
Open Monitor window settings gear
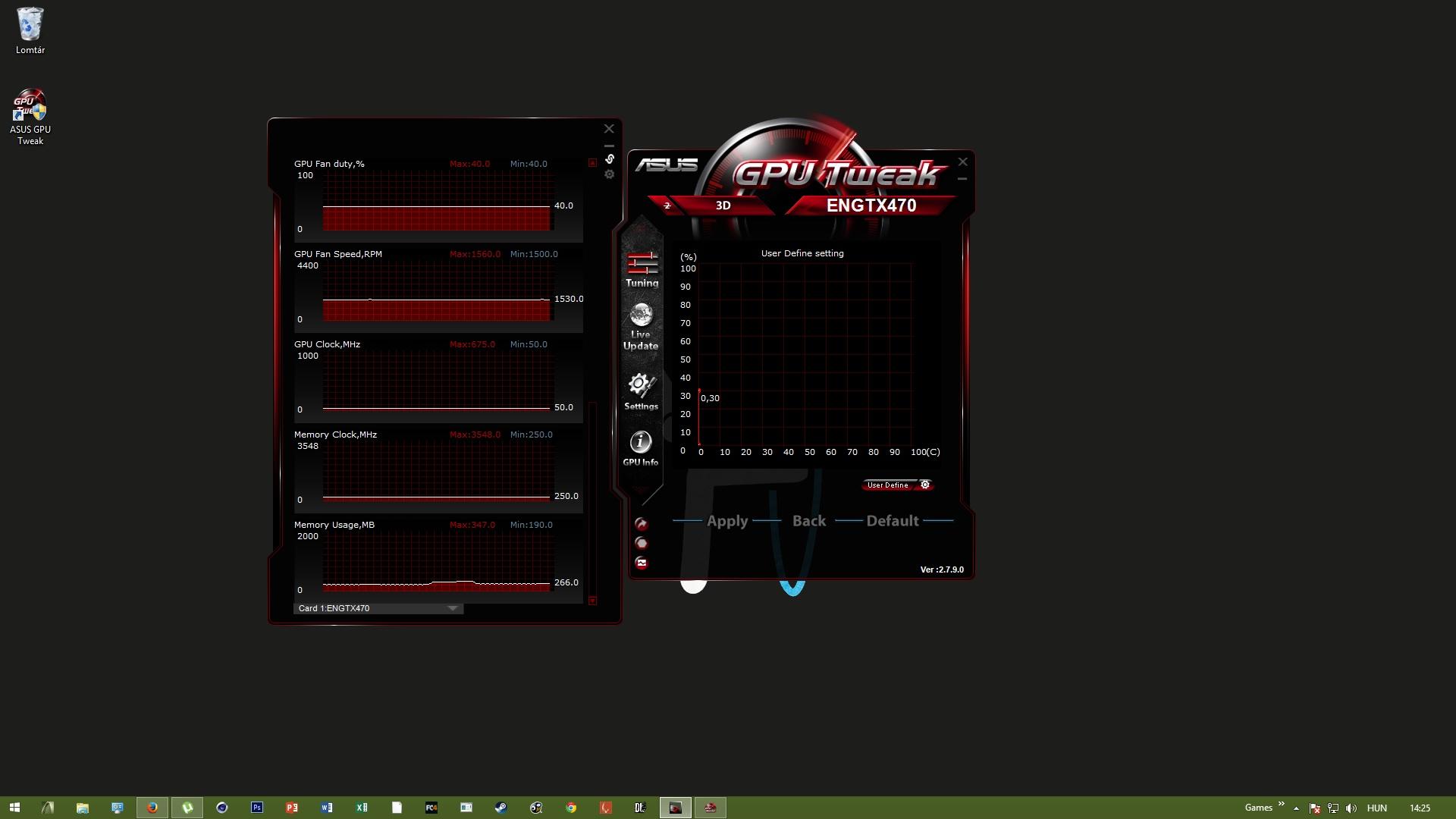(x=609, y=174)
